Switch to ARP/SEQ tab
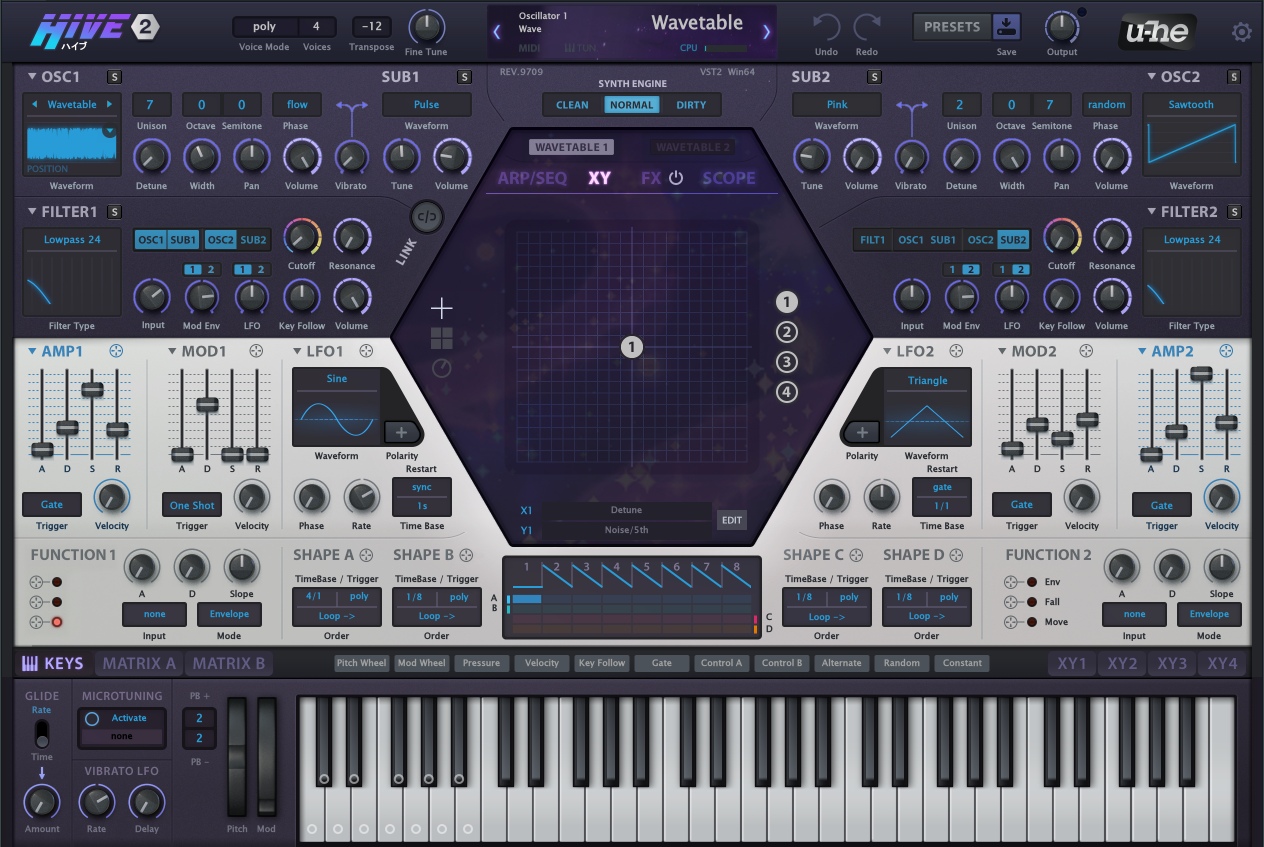This screenshot has height=847, width=1264. (532, 178)
